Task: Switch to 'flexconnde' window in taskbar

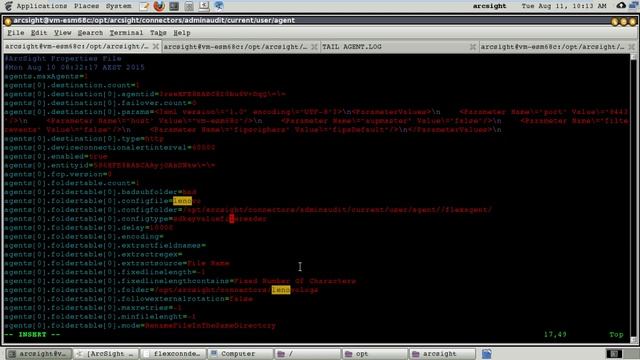Action: coord(173,353)
